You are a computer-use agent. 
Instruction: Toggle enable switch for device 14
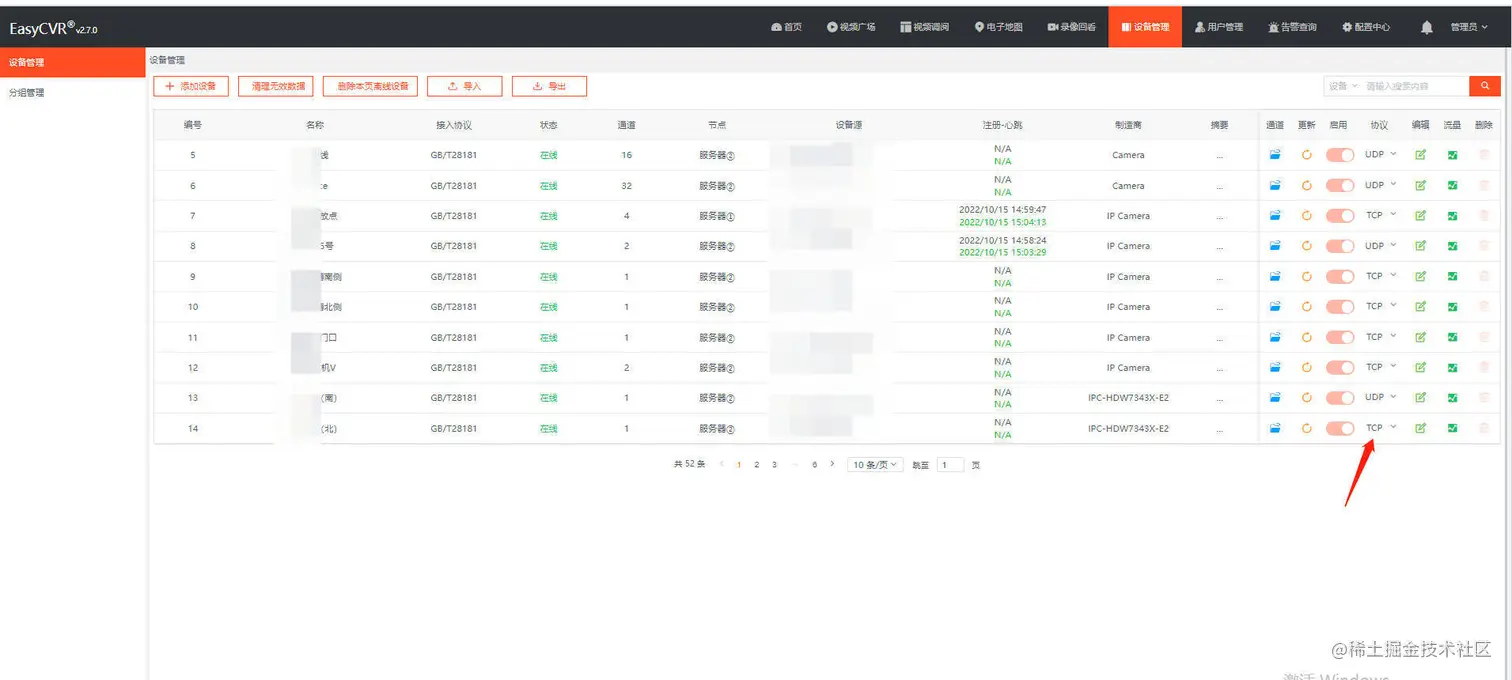tap(1340, 428)
